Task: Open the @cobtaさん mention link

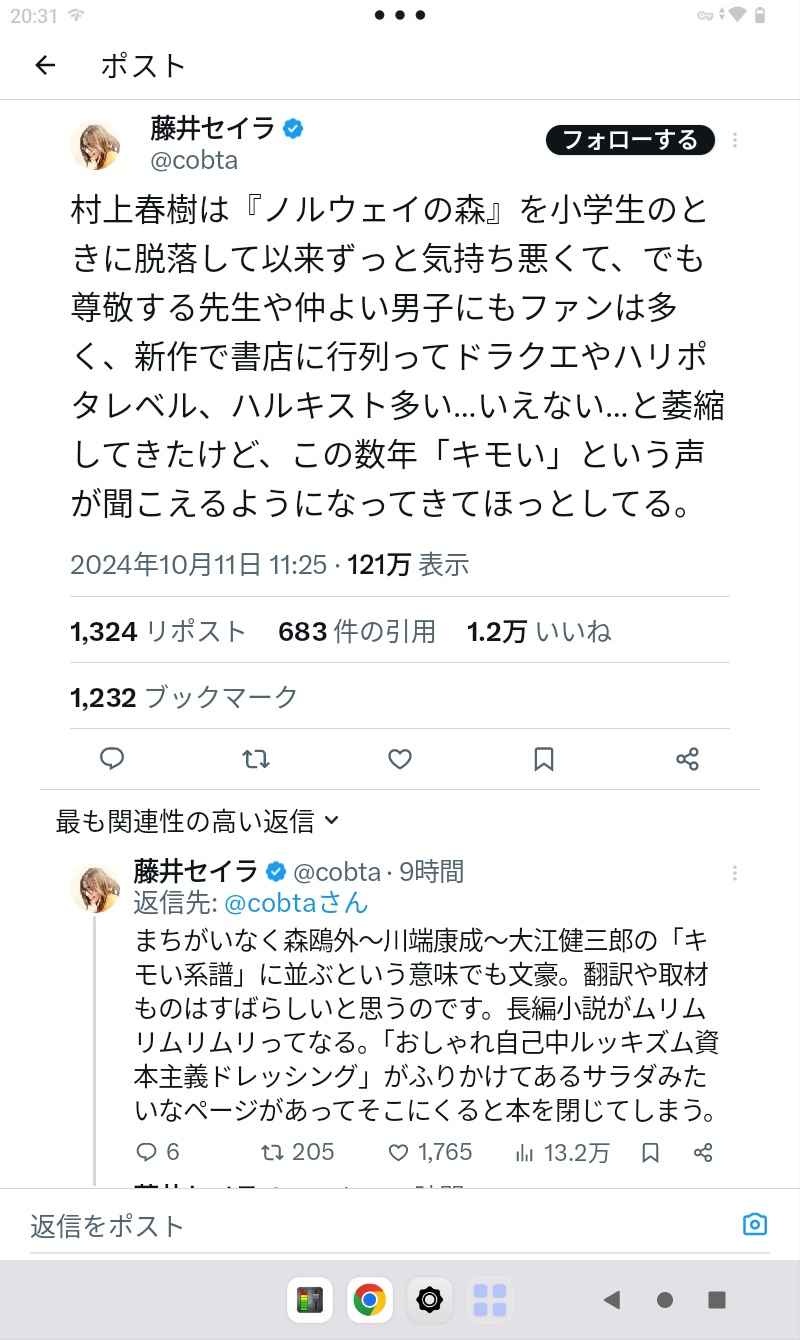Action: [296, 903]
